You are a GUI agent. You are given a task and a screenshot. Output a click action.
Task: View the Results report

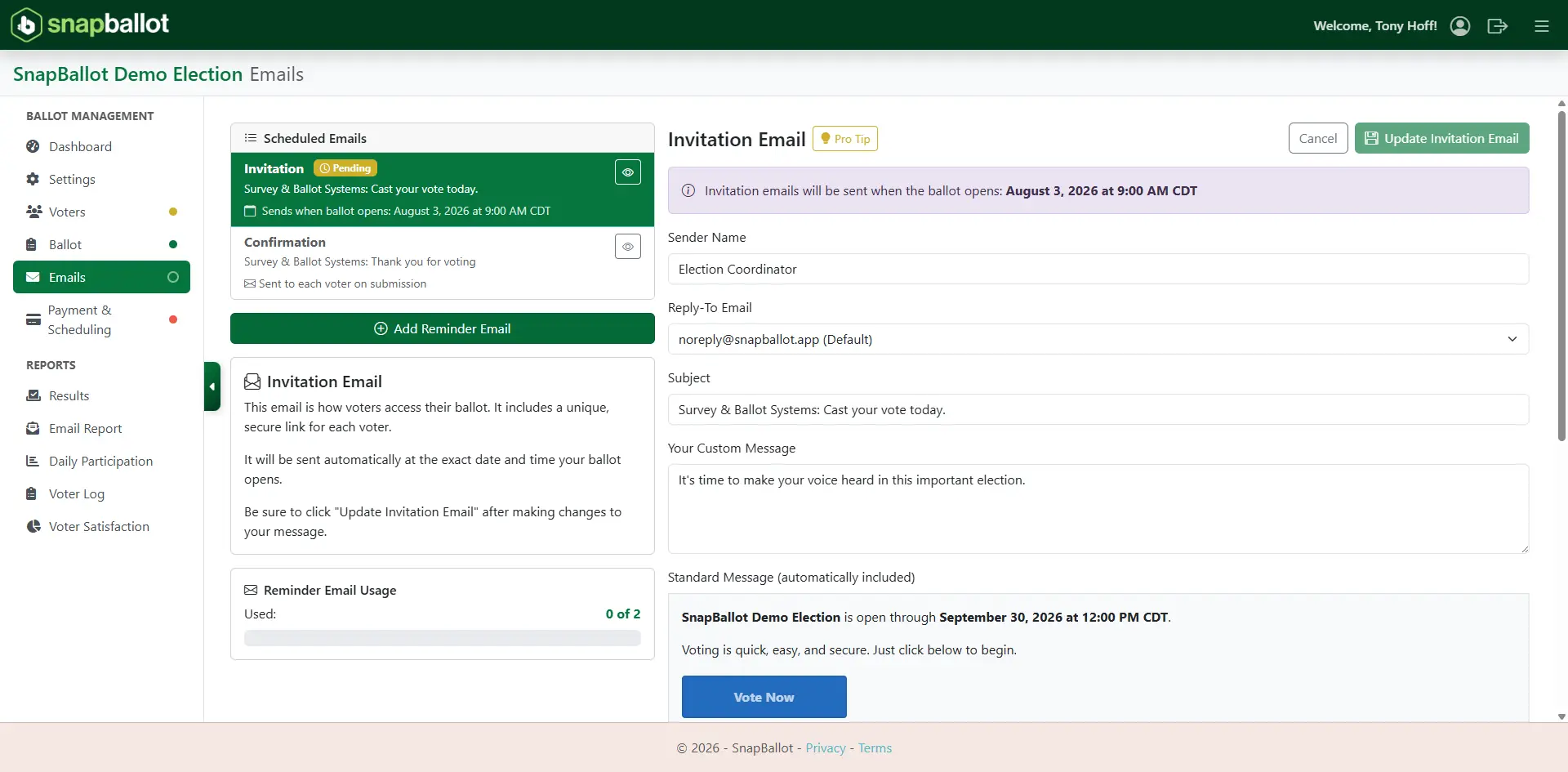click(101, 395)
